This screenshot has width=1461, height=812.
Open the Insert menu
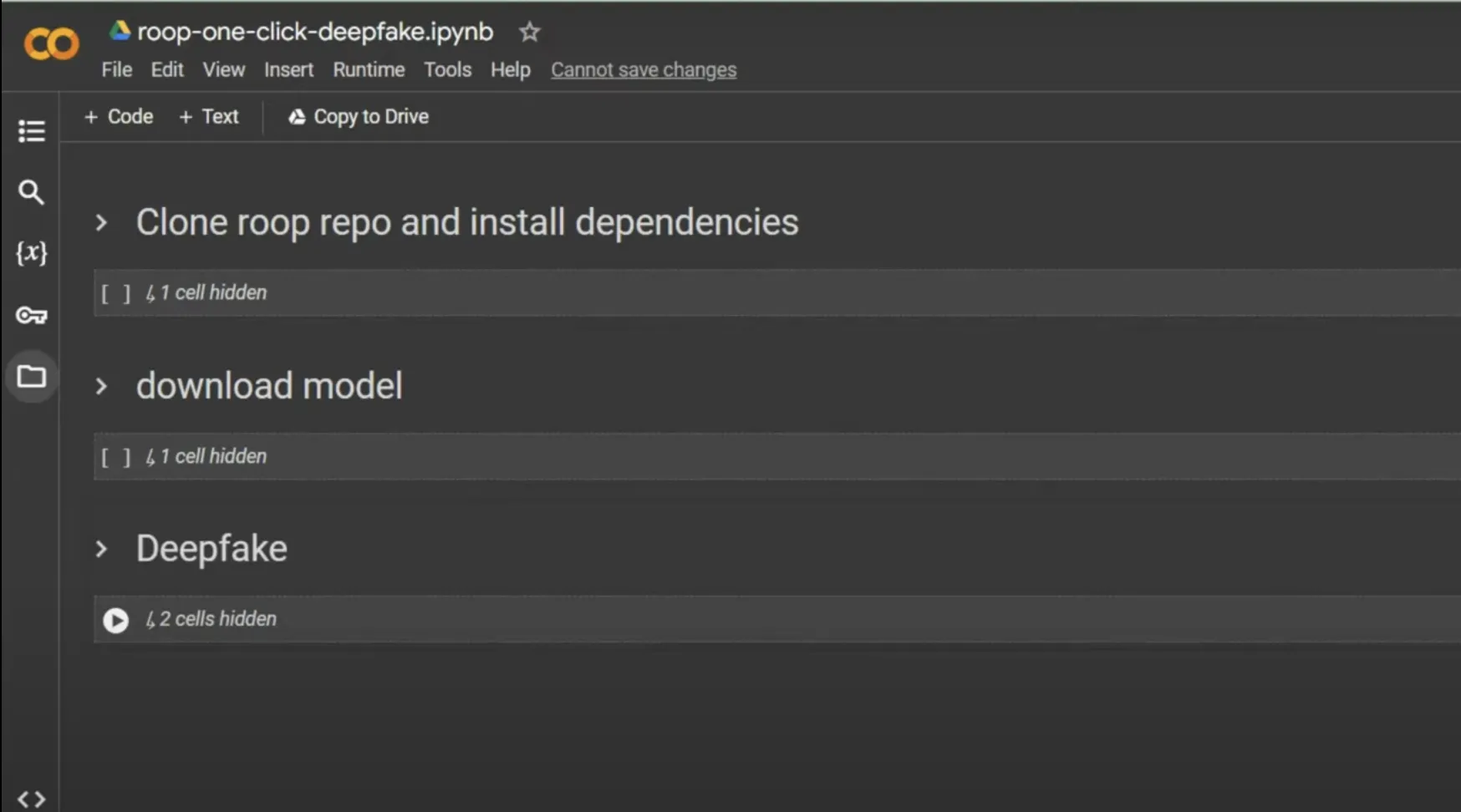point(288,69)
